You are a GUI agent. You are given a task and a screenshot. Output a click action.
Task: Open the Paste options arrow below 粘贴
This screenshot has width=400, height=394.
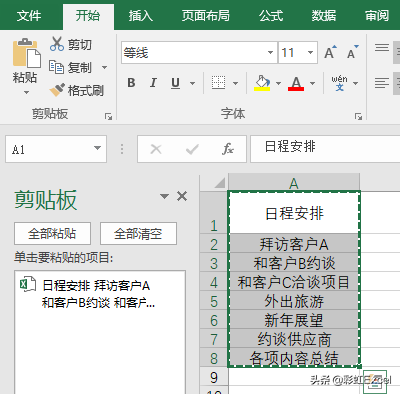pos(26,92)
